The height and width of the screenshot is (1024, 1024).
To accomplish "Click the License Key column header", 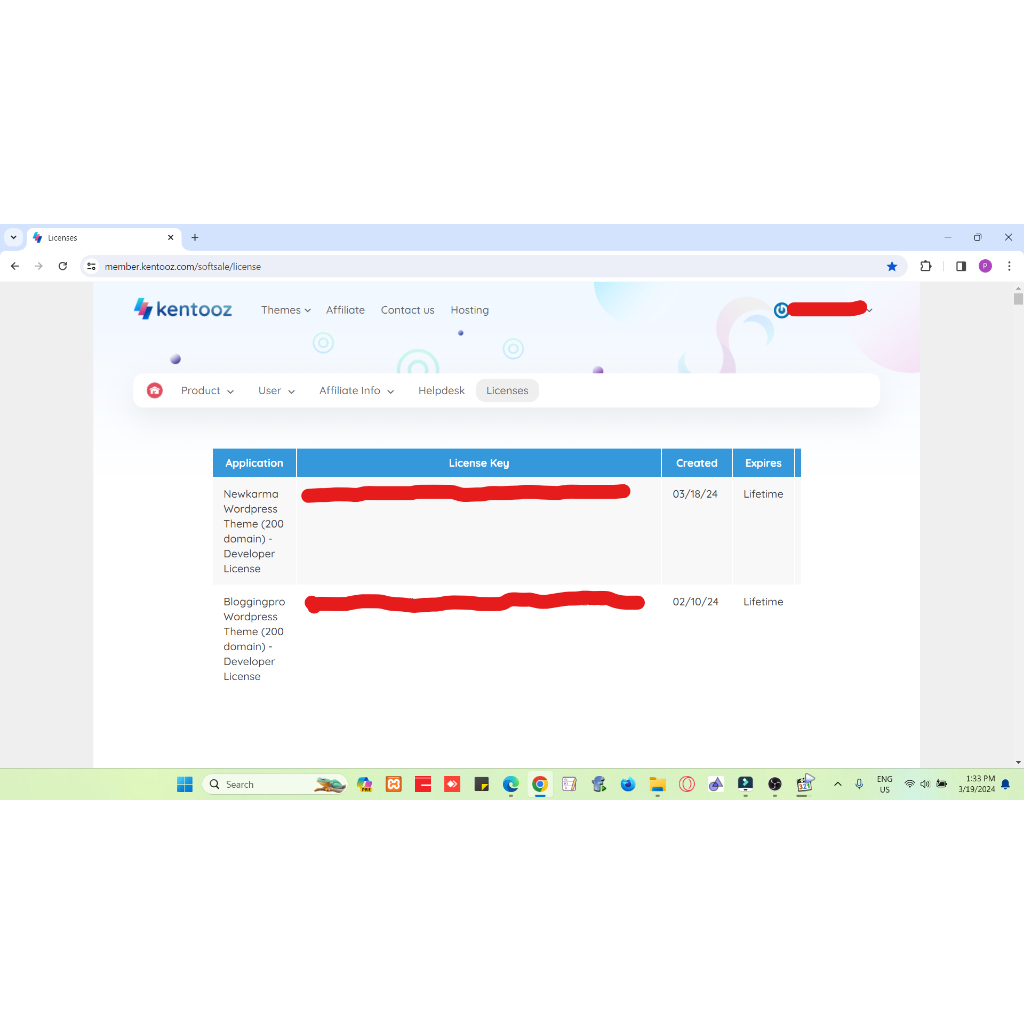I will click(479, 463).
